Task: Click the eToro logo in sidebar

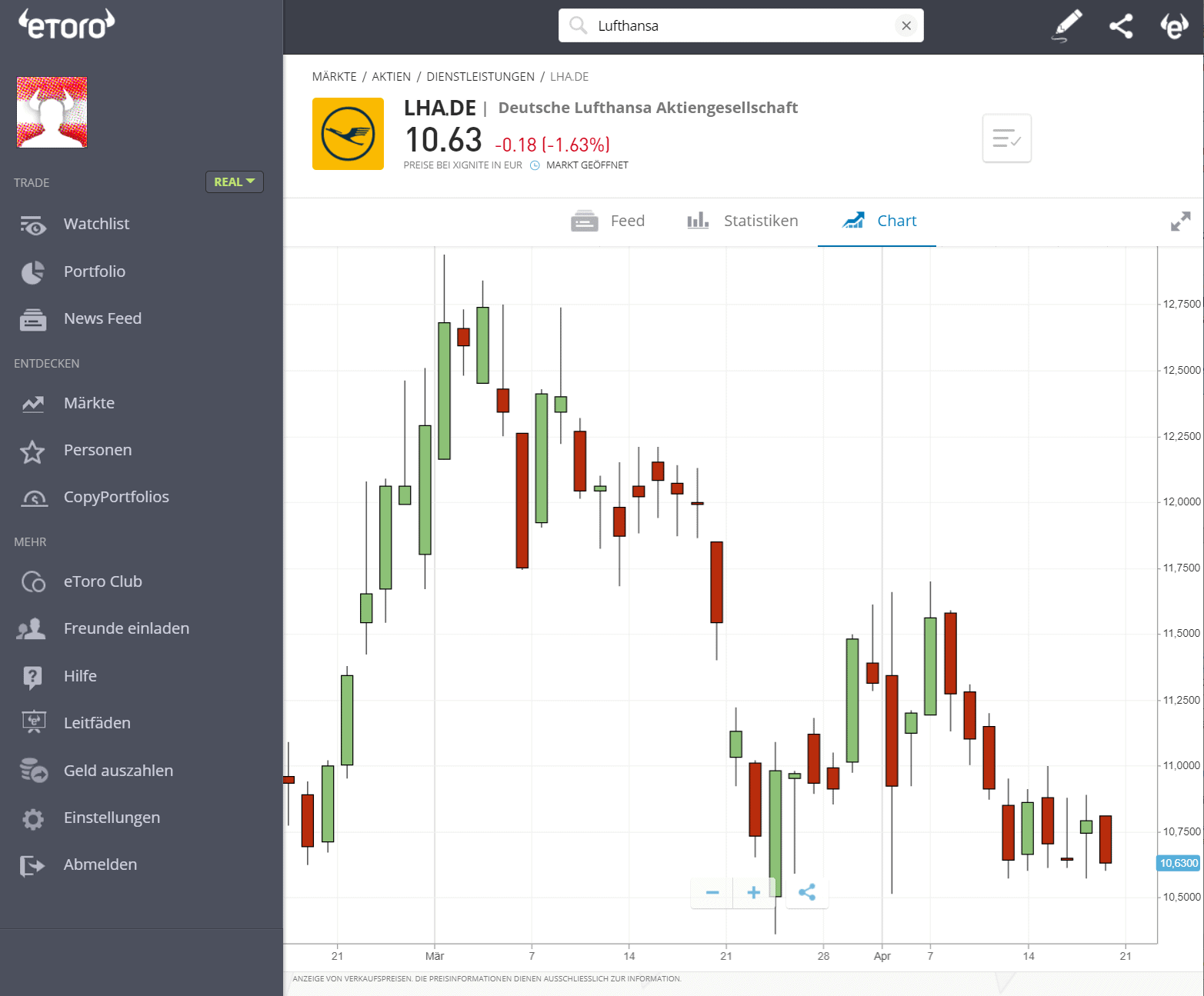Action: click(x=67, y=24)
